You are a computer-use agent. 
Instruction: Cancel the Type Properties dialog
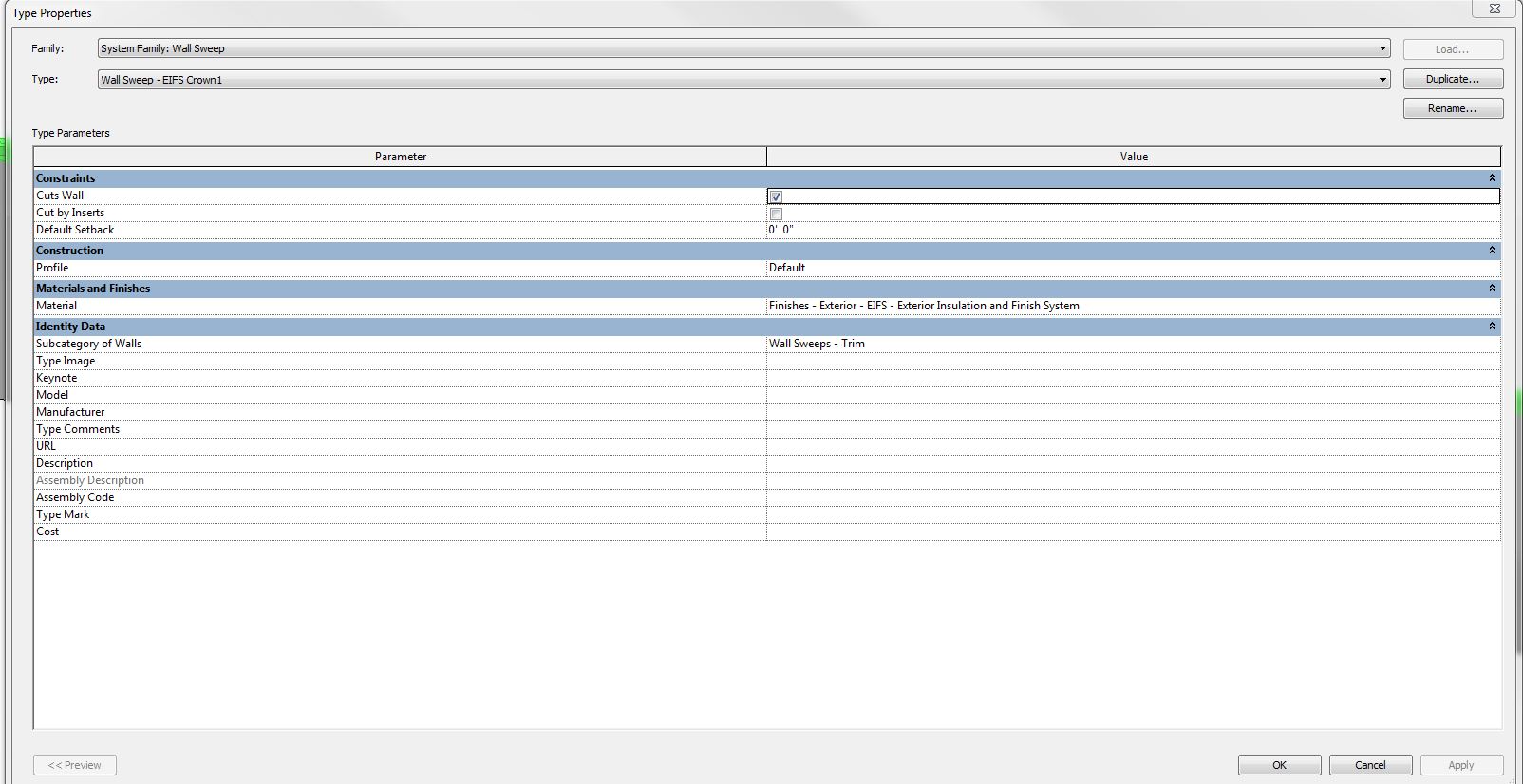[x=1370, y=765]
